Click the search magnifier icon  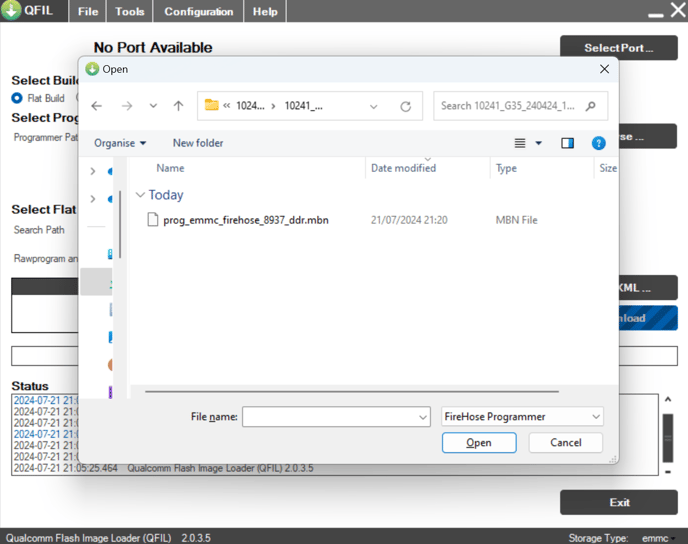(591, 106)
